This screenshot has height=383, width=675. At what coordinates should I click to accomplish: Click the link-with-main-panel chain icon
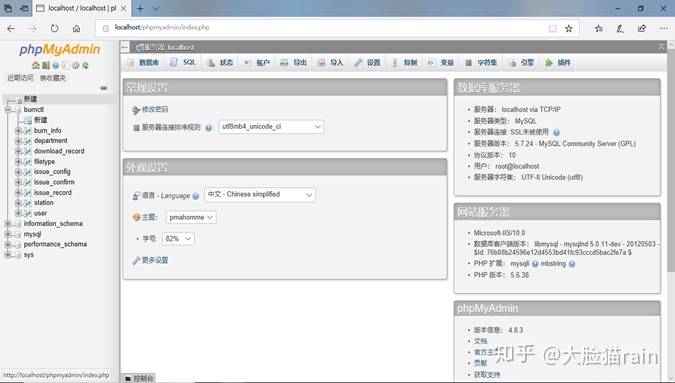click(x=104, y=88)
